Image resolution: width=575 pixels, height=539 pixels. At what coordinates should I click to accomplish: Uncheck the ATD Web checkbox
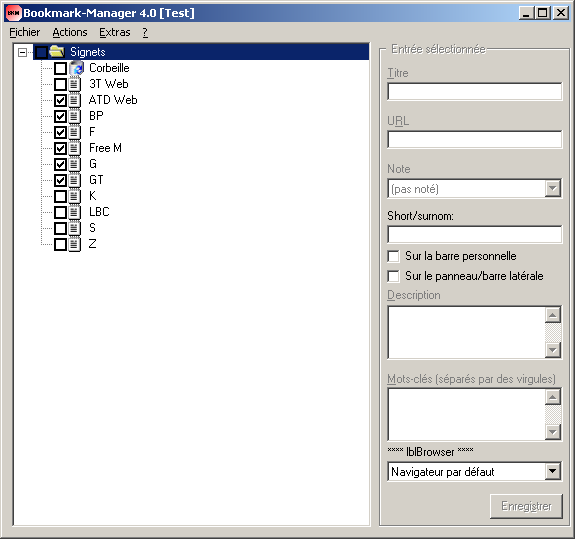pos(61,100)
